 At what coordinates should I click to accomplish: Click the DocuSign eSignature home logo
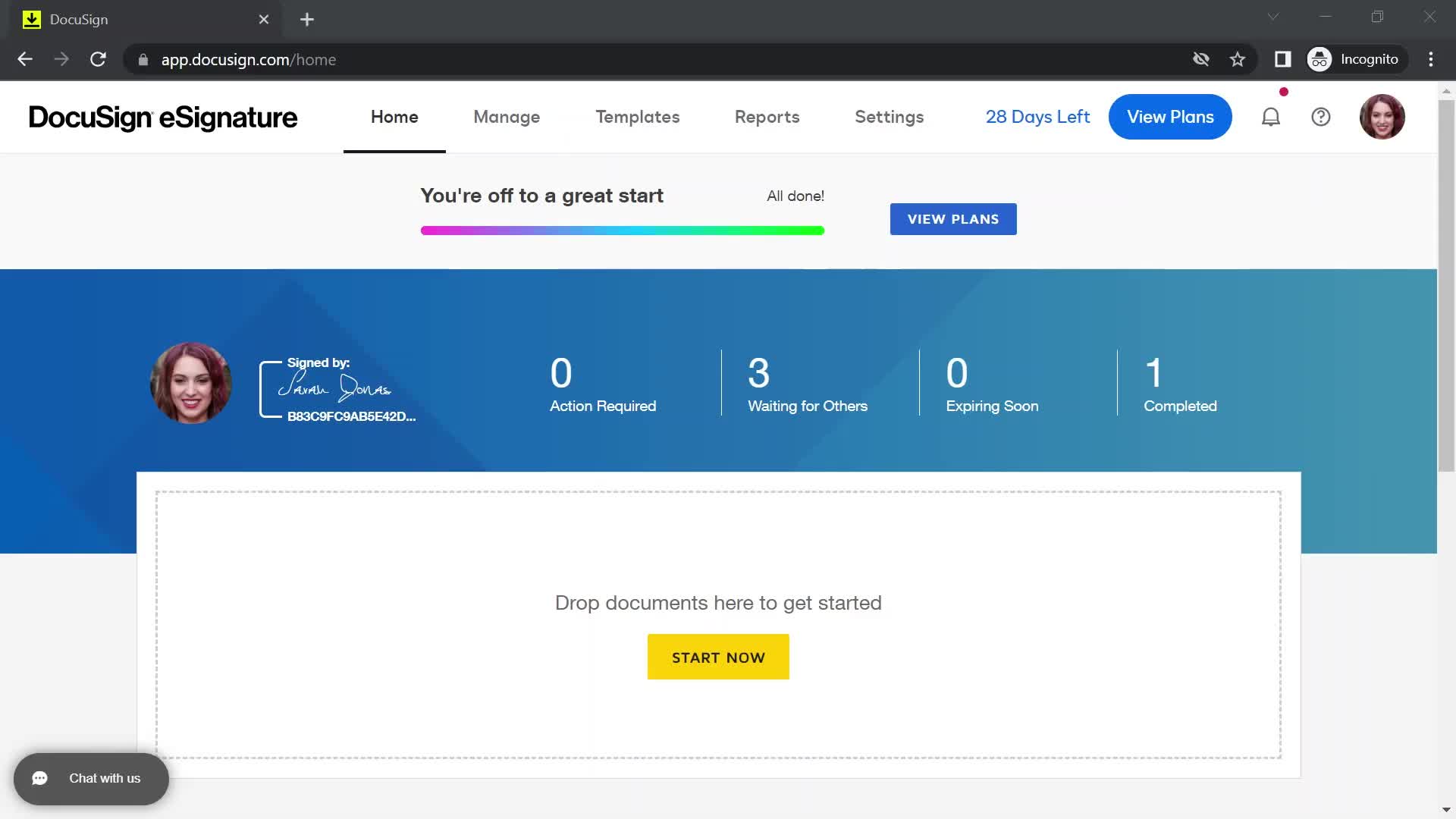pyautogui.click(x=163, y=117)
